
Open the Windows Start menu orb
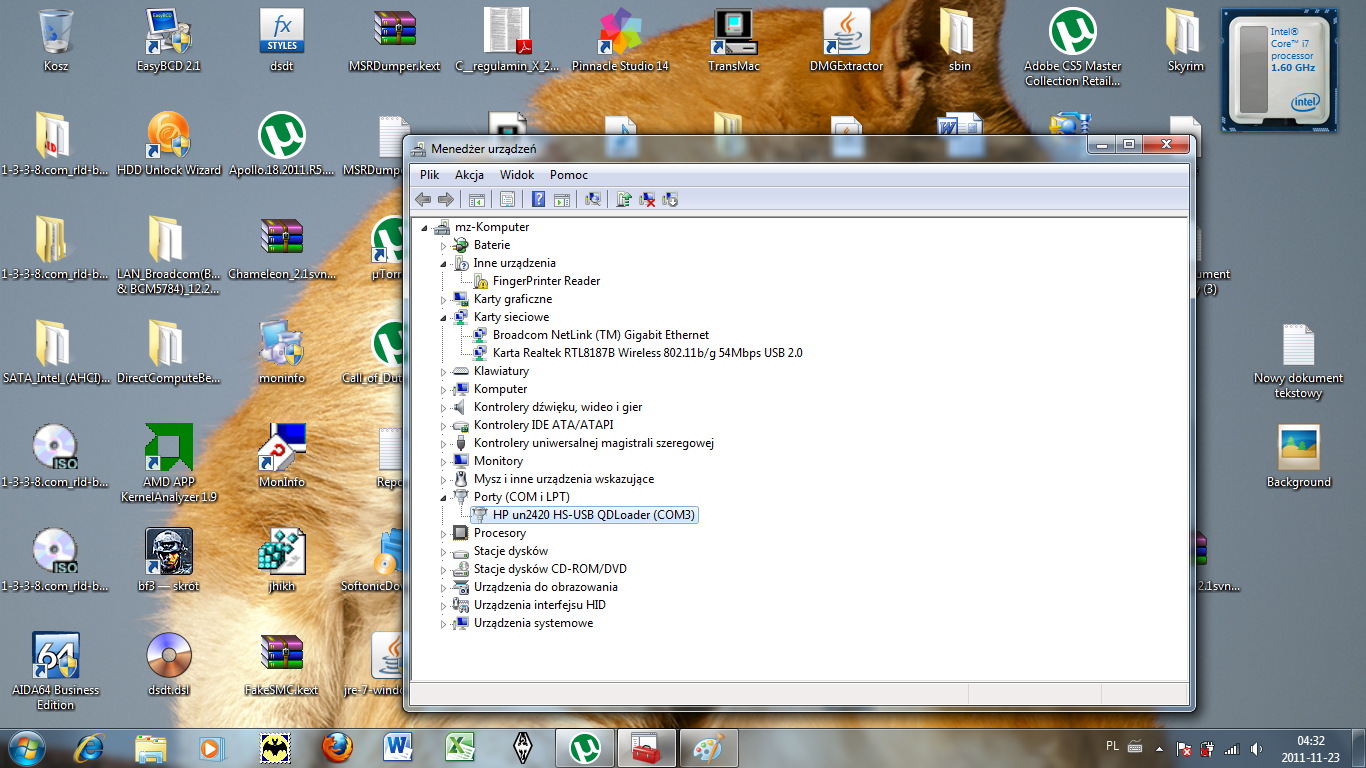25,747
